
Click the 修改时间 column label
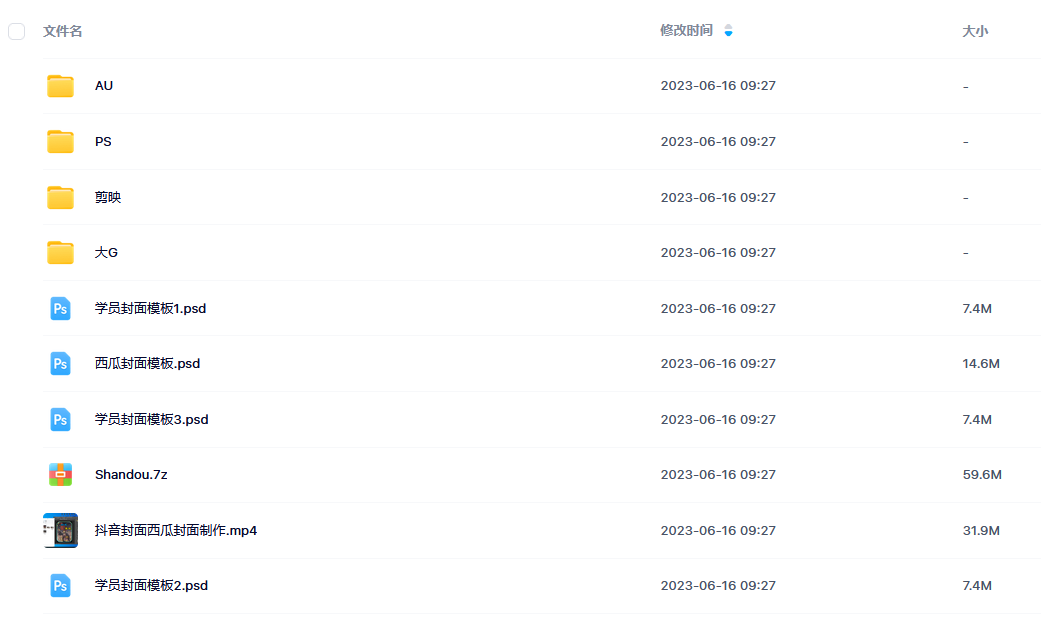click(686, 31)
